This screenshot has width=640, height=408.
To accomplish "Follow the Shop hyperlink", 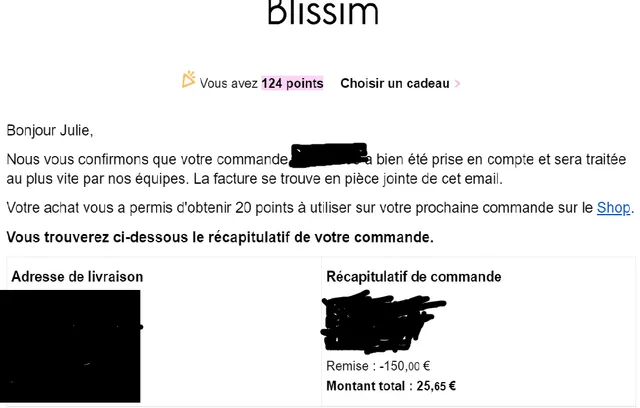I will [613, 208].
